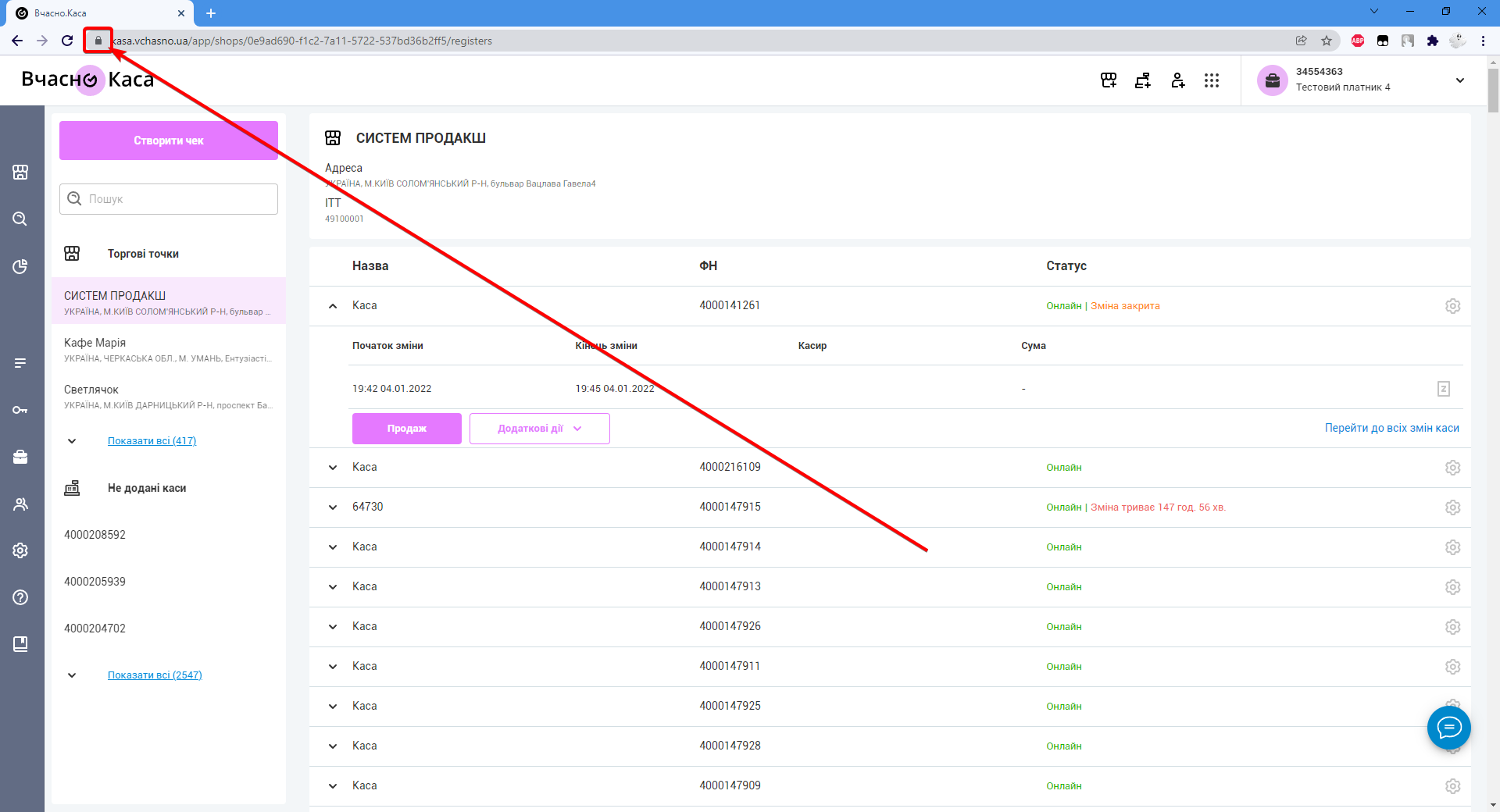Open the users icon in sidebar

(x=20, y=504)
